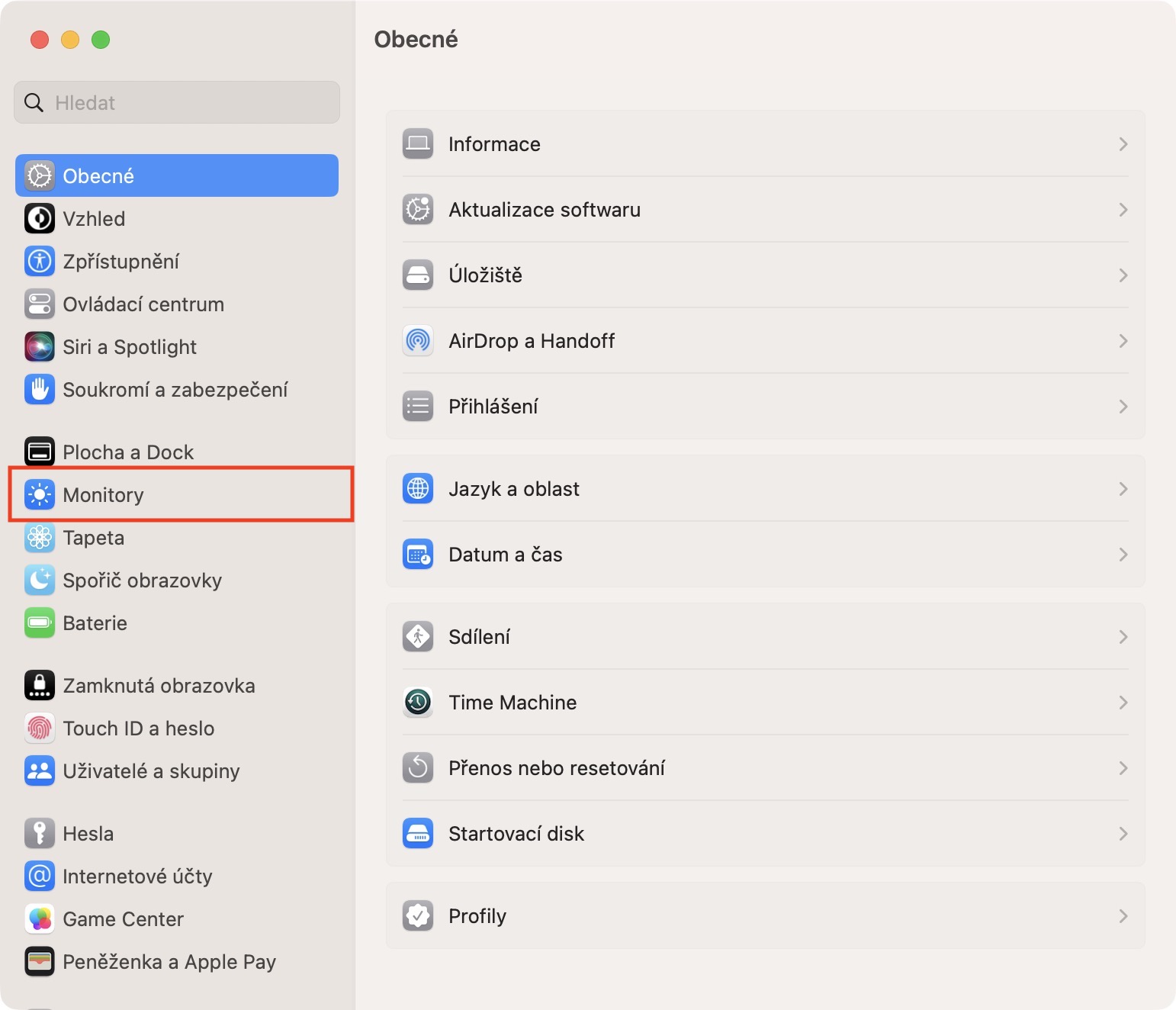Expand Jazyk a oblast chevron
The width and height of the screenshot is (1176, 1010).
(1123, 489)
